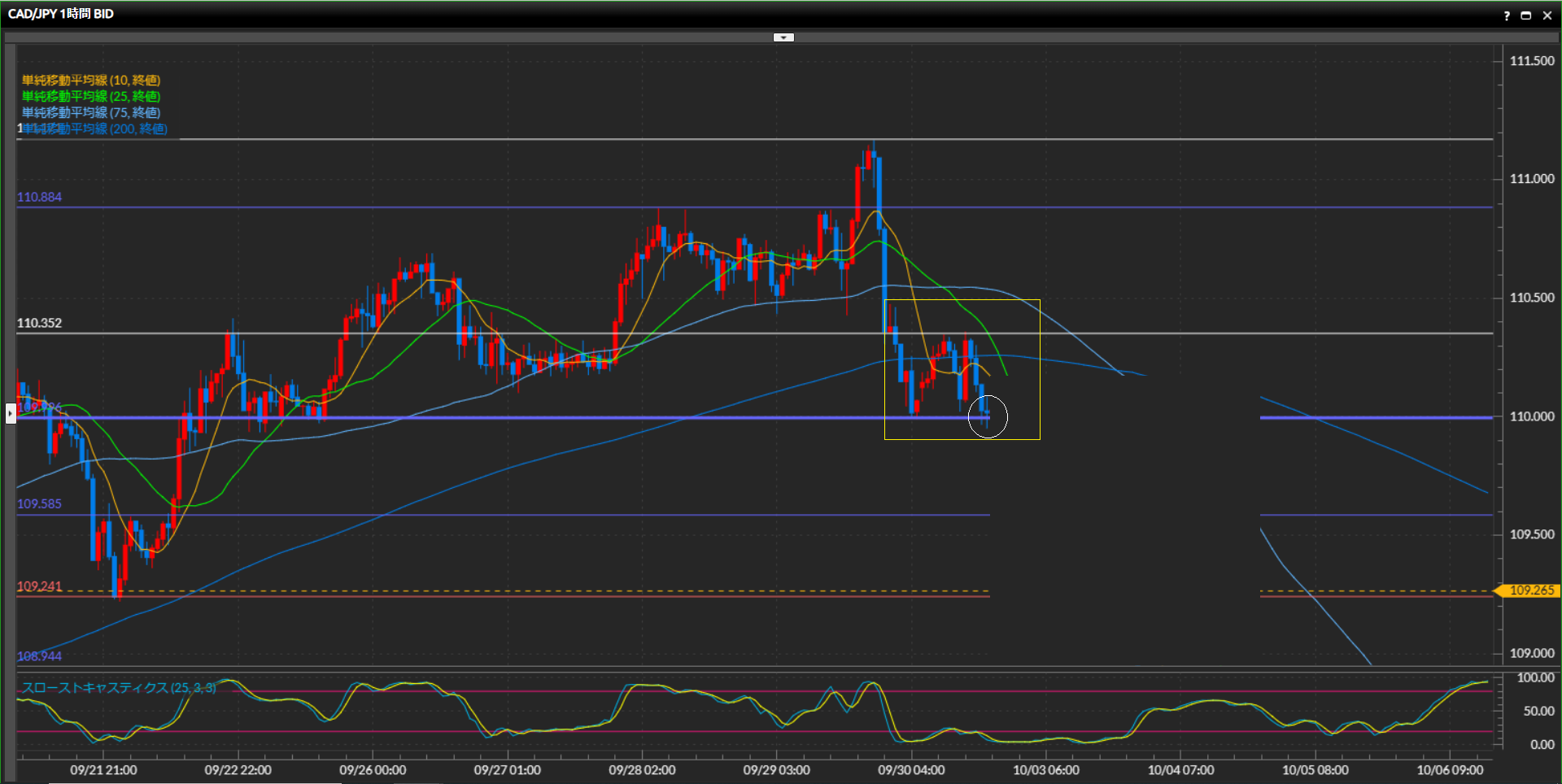Select the 25-period moving average label
The height and width of the screenshot is (784, 1562).
(91, 97)
